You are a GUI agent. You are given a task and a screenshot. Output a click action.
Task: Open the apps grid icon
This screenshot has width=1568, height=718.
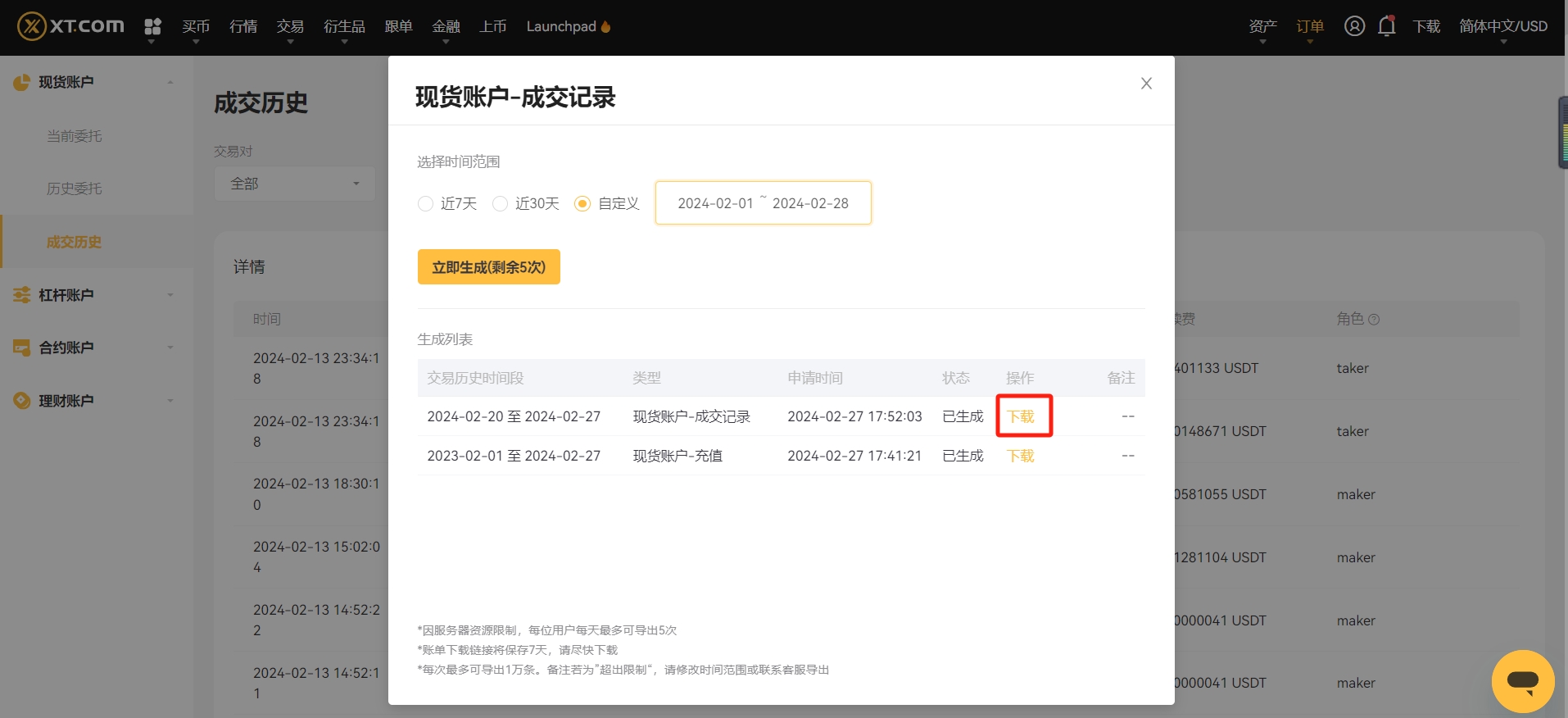click(152, 27)
